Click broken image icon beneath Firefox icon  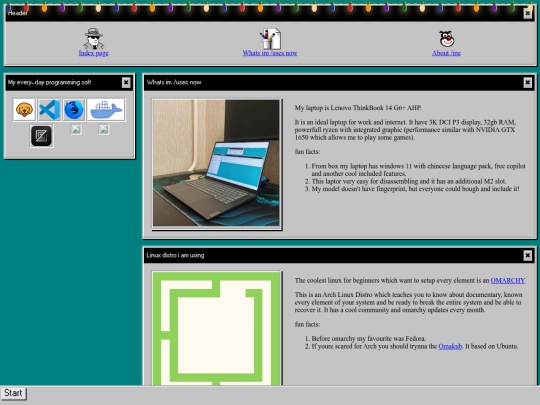pos(76,129)
